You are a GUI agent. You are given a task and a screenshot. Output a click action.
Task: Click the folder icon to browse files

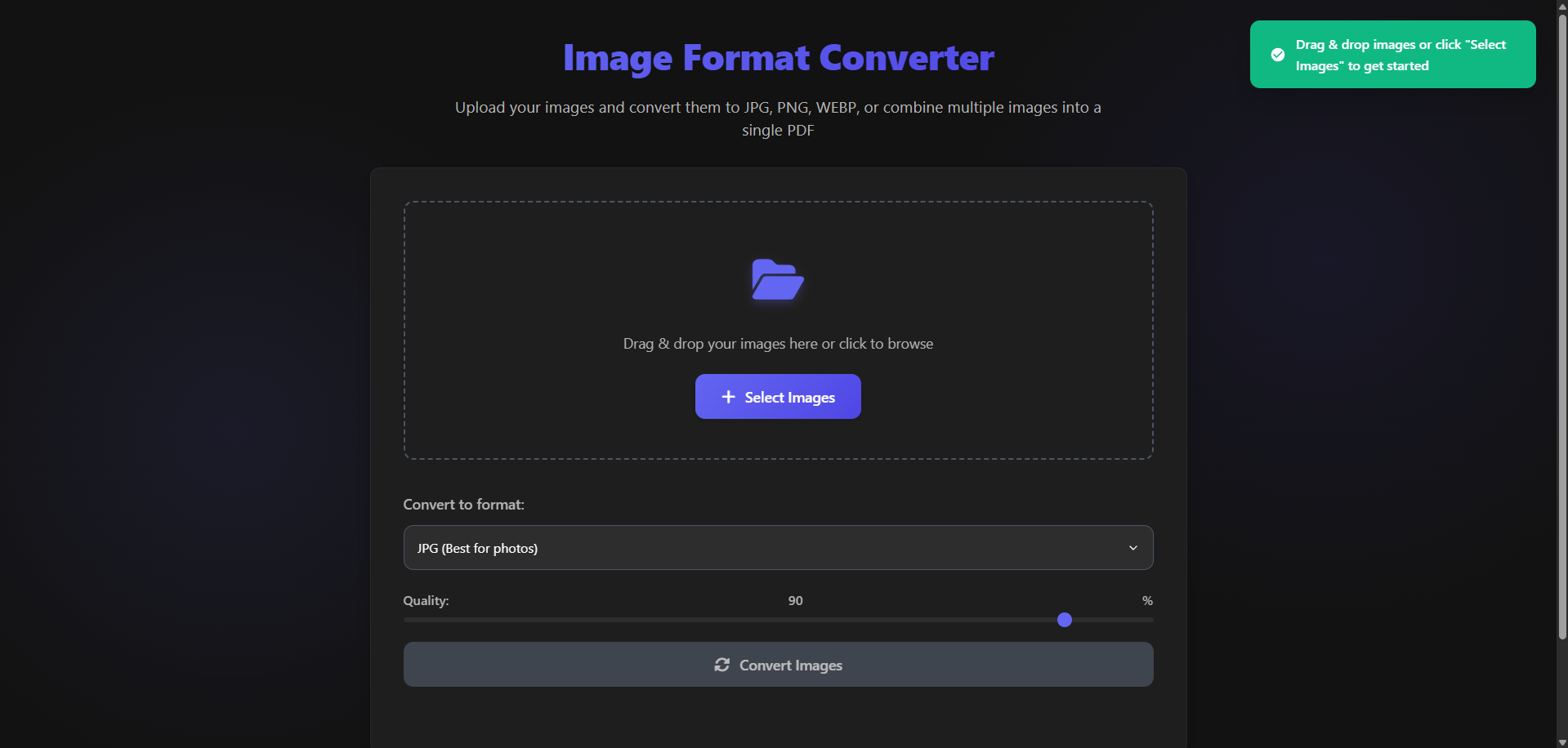point(777,280)
